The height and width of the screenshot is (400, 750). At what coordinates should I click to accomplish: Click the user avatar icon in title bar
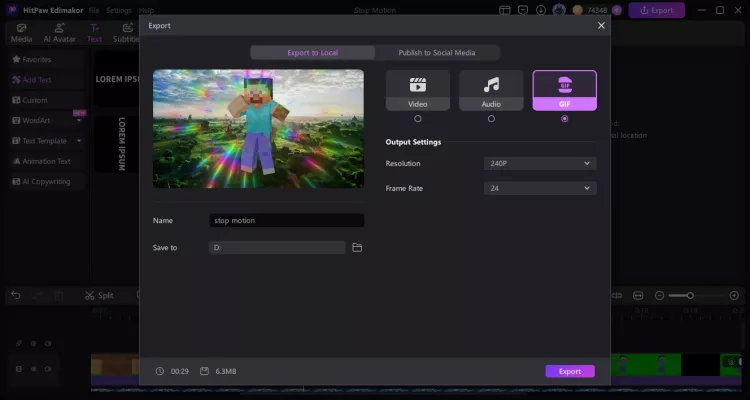(559, 10)
